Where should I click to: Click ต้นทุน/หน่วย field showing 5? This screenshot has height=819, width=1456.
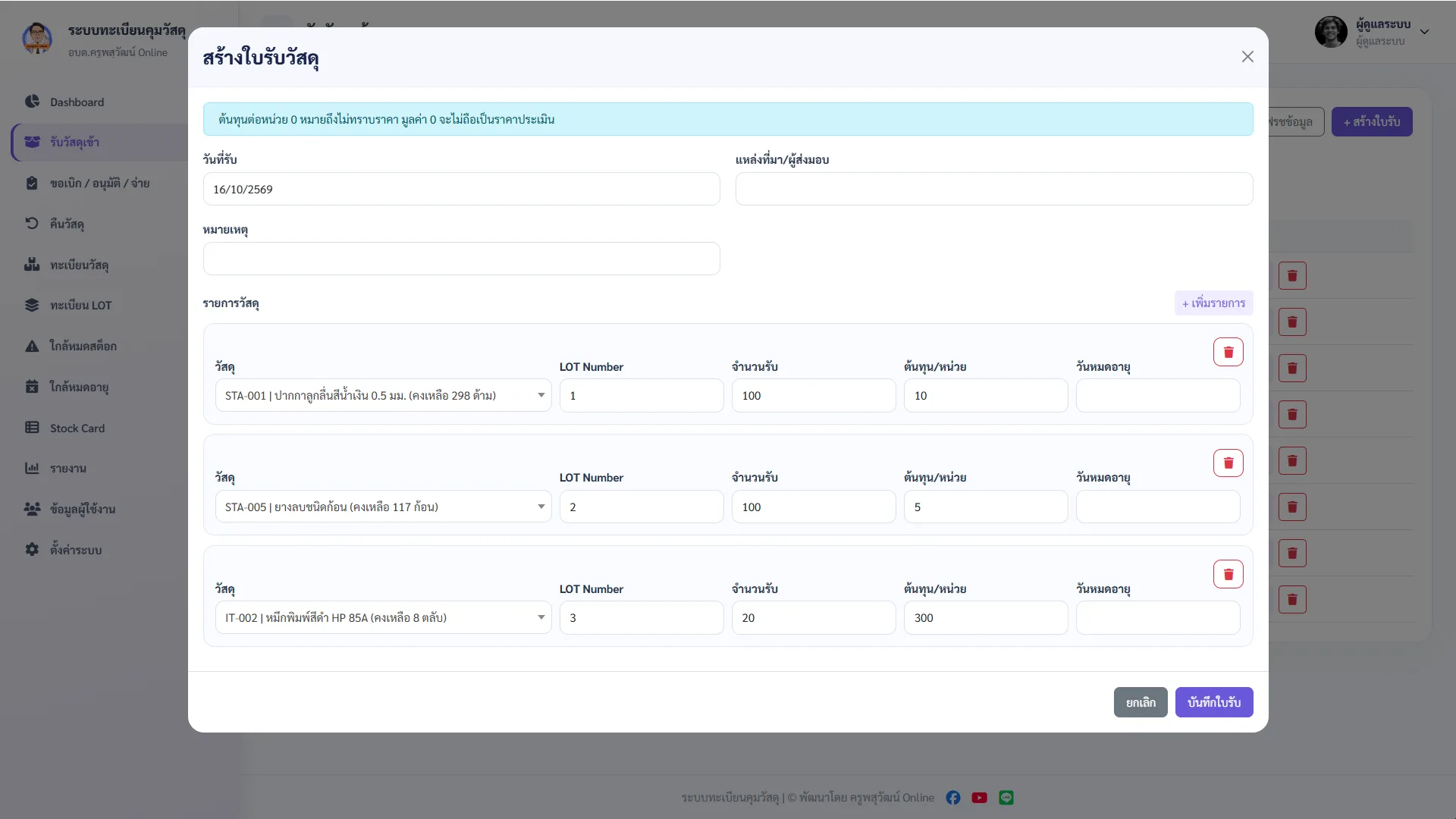pyautogui.click(x=986, y=507)
